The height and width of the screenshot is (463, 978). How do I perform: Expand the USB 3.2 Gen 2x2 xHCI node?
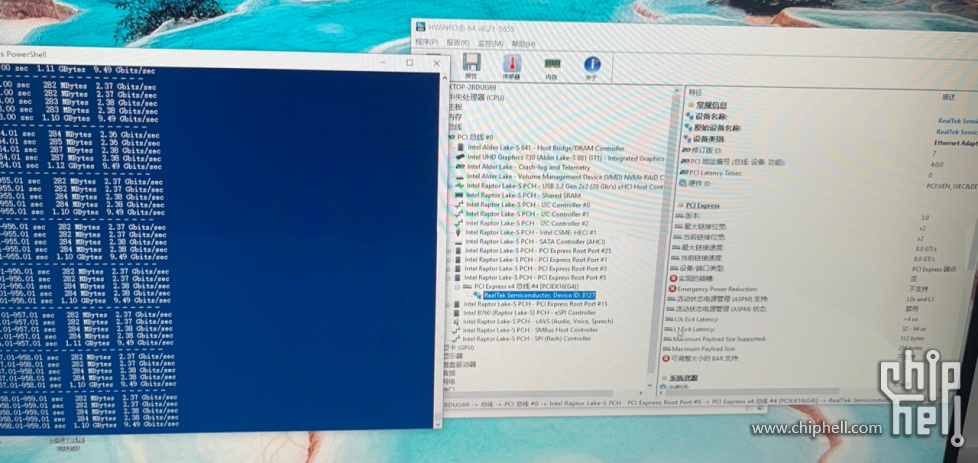pos(450,186)
